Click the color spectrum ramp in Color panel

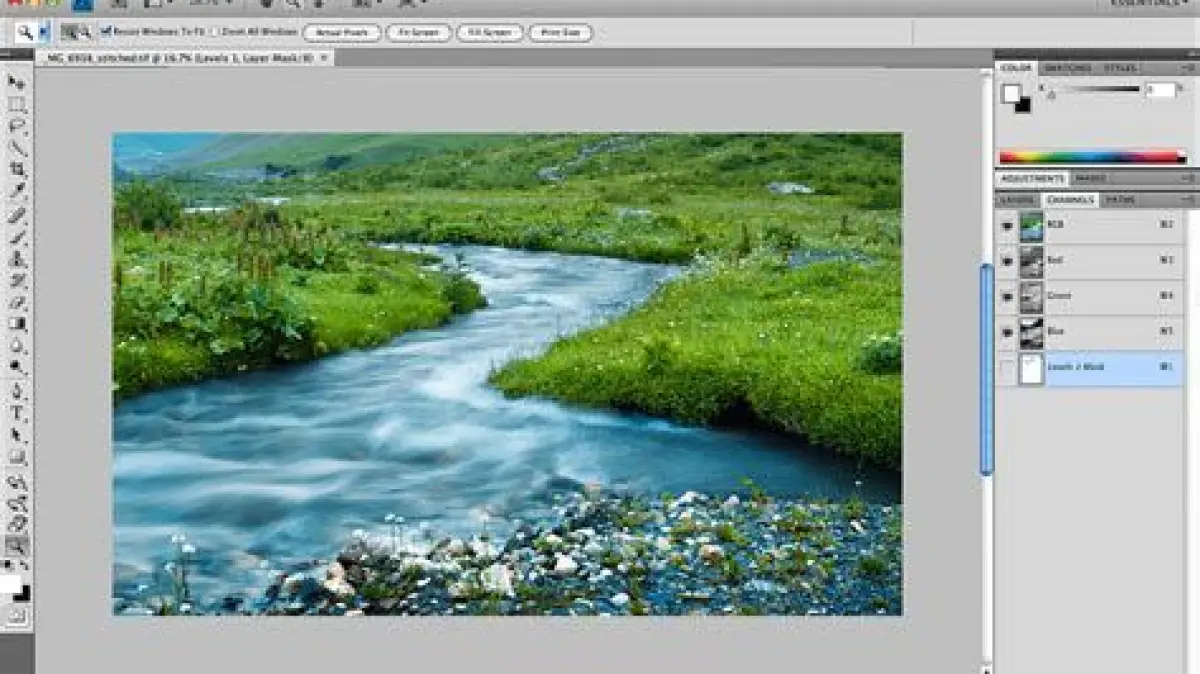(x=1092, y=157)
